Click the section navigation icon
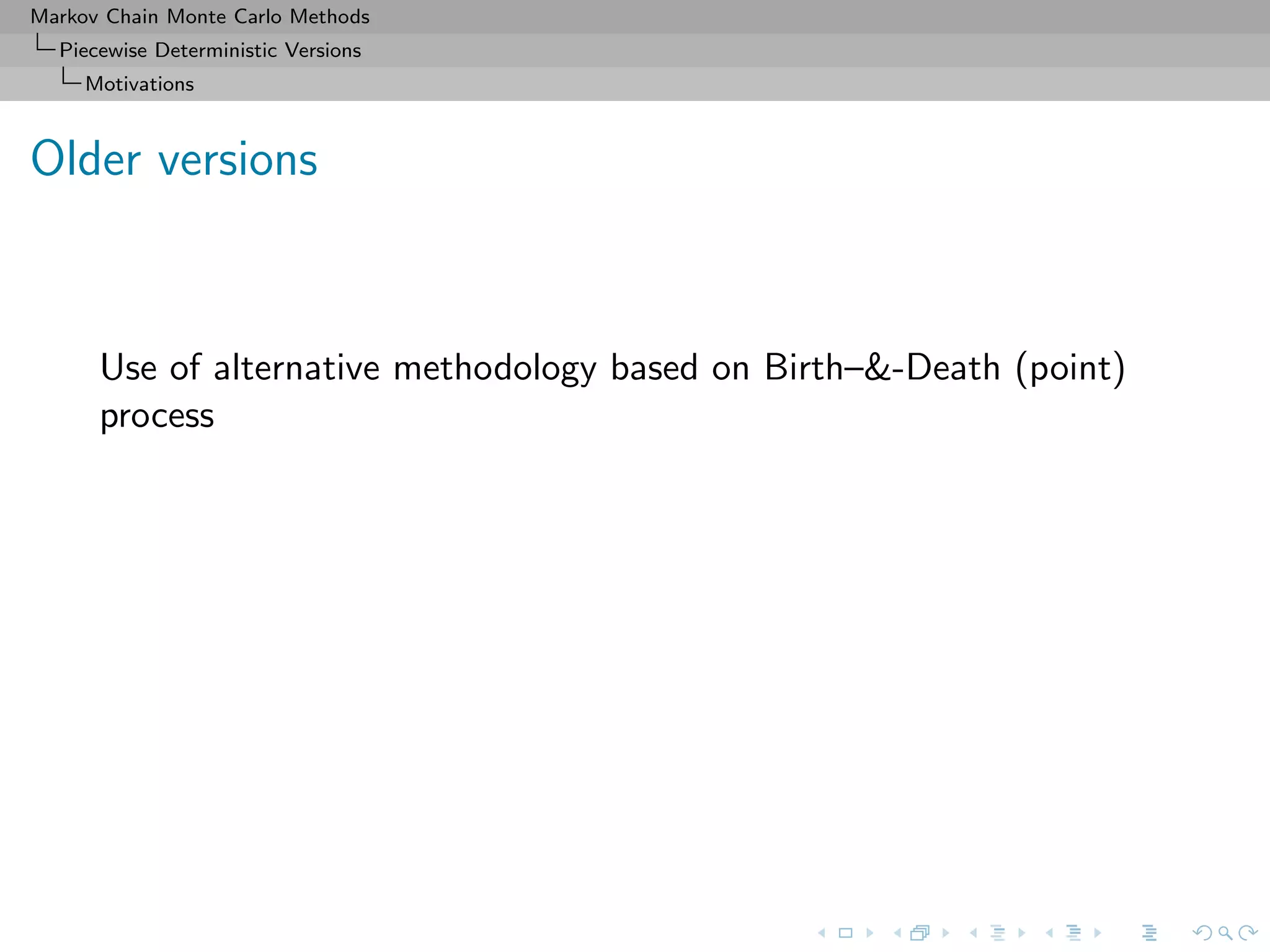 tap(1074, 933)
